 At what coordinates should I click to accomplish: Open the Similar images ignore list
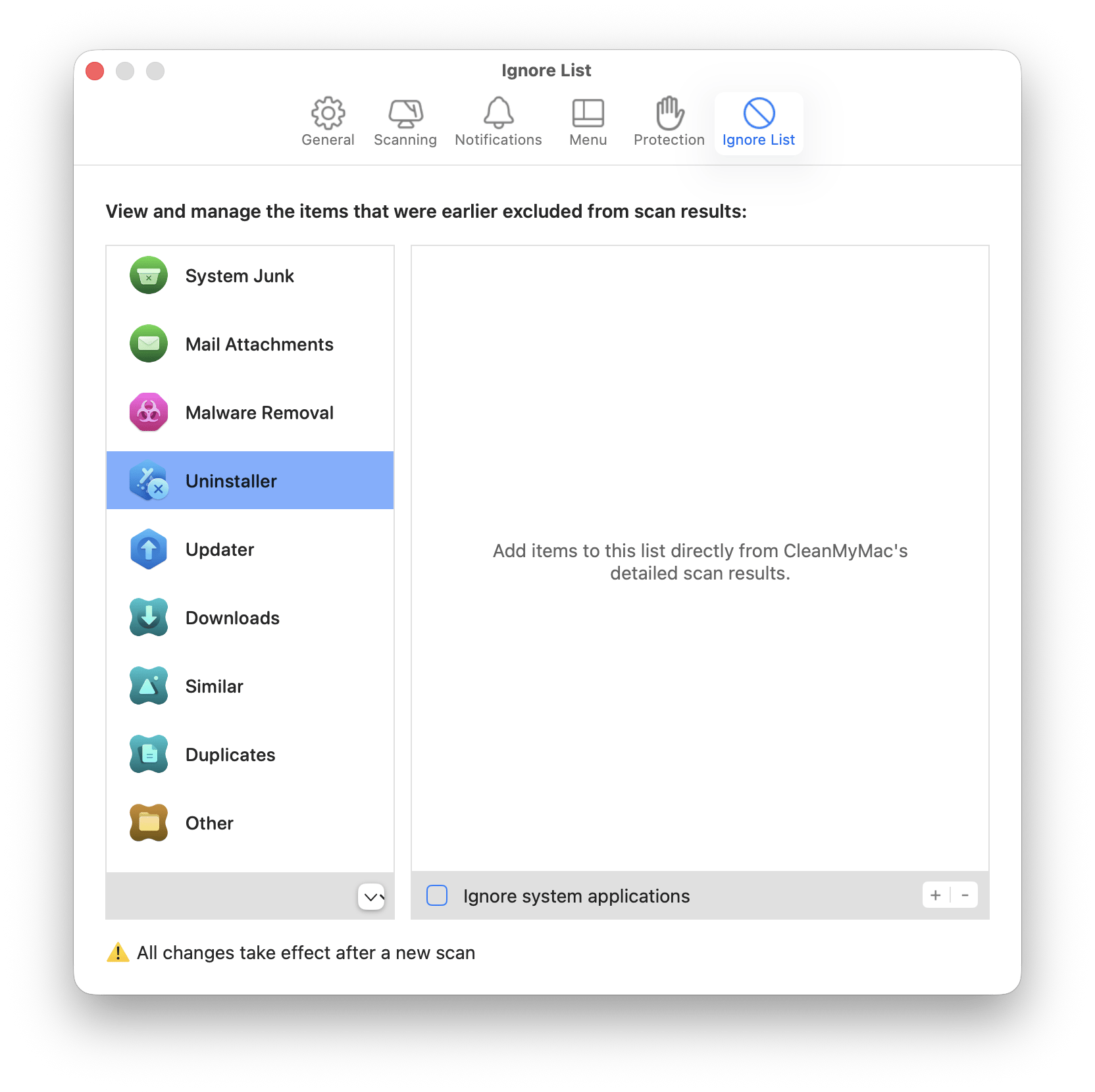pyautogui.click(x=148, y=686)
